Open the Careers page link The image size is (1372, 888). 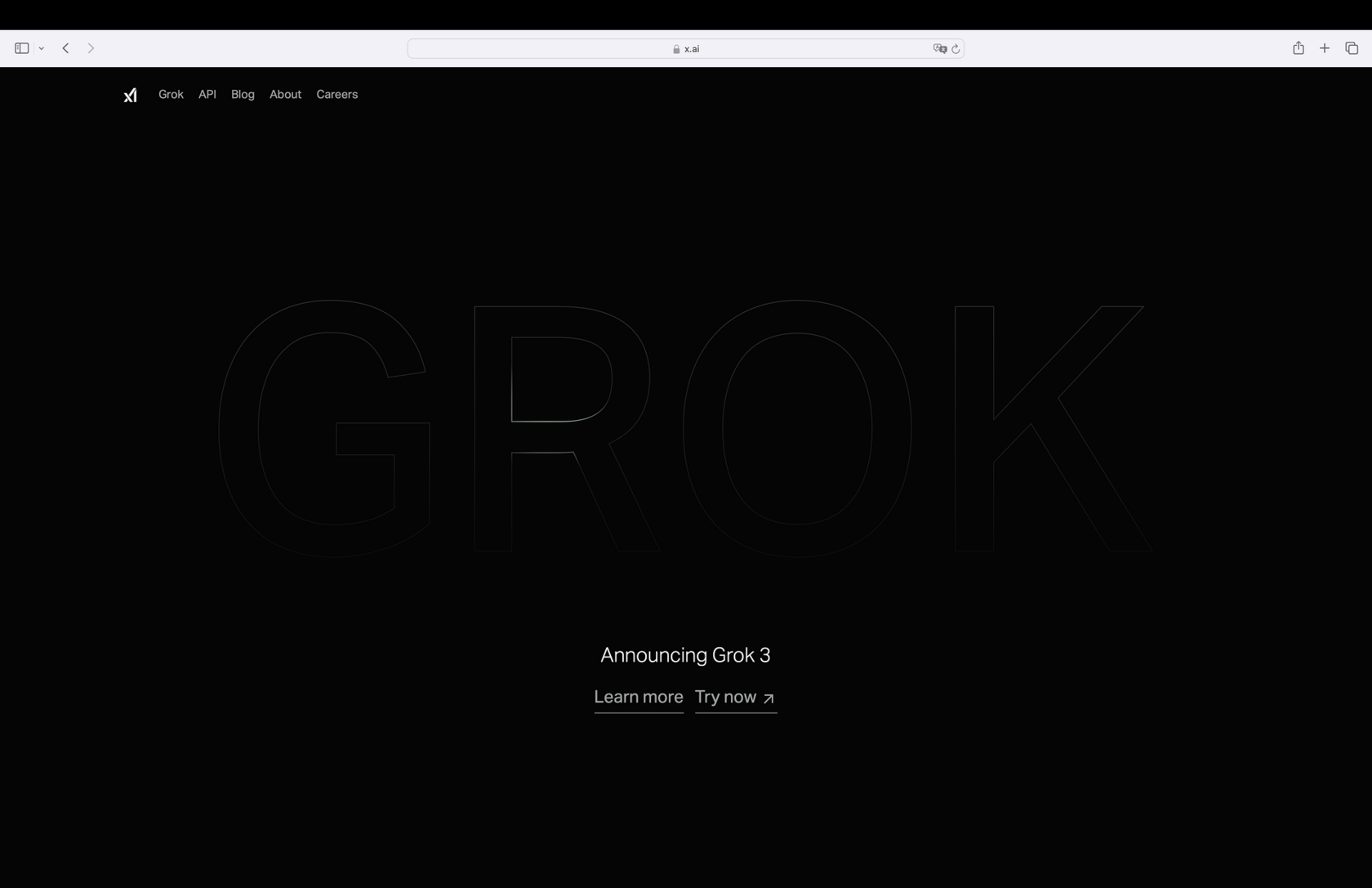click(337, 95)
